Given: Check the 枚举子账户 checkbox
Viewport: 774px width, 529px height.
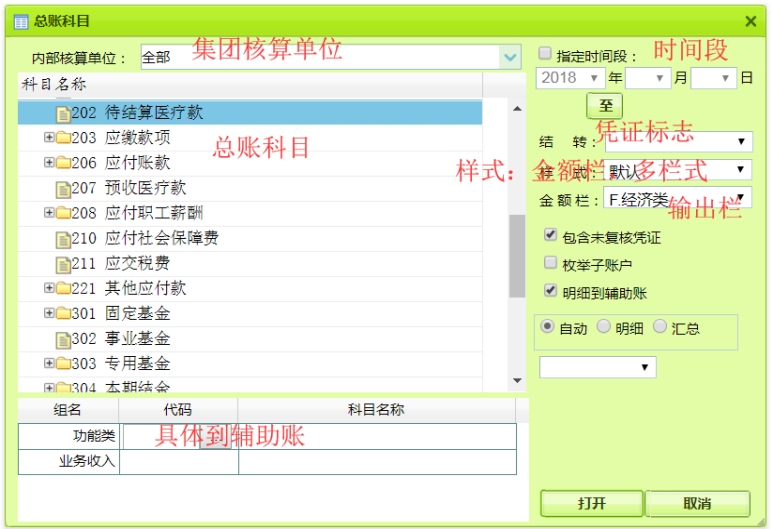Looking at the screenshot, I should (x=550, y=263).
